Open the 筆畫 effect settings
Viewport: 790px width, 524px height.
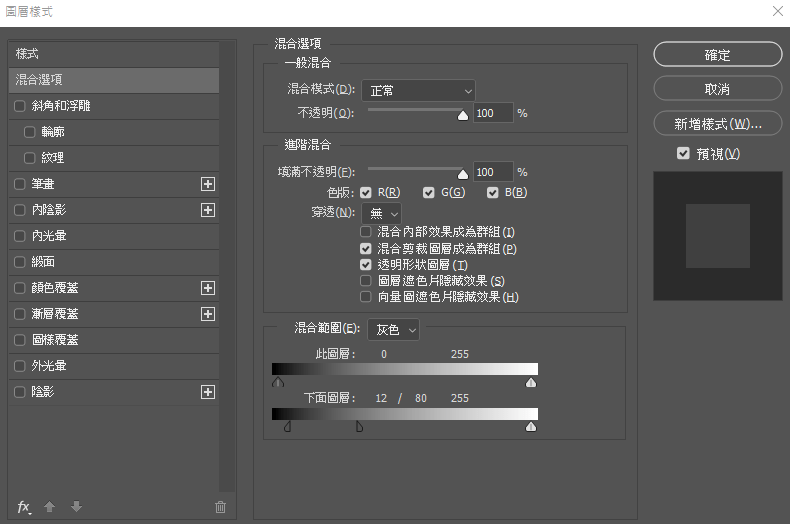[43, 184]
